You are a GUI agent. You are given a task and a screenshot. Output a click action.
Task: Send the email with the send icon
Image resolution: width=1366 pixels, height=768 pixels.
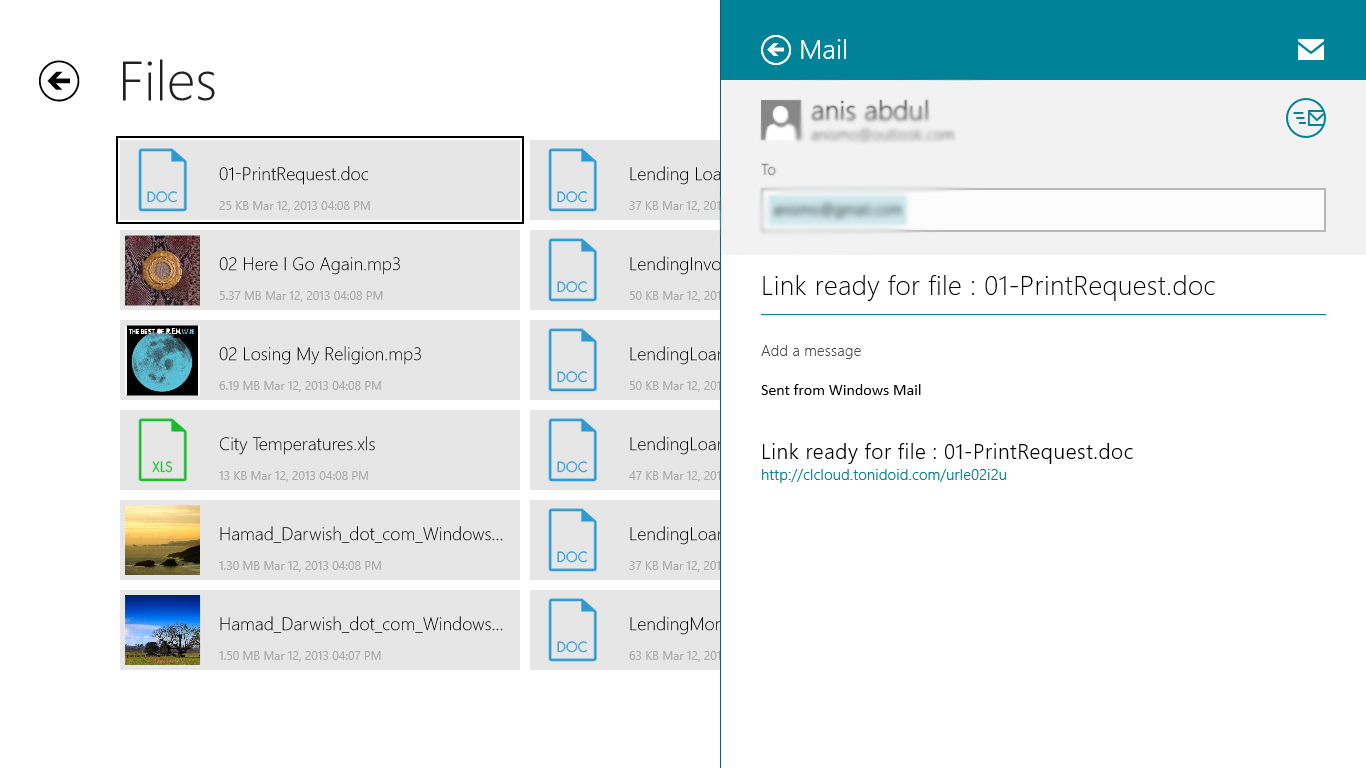pos(1305,118)
